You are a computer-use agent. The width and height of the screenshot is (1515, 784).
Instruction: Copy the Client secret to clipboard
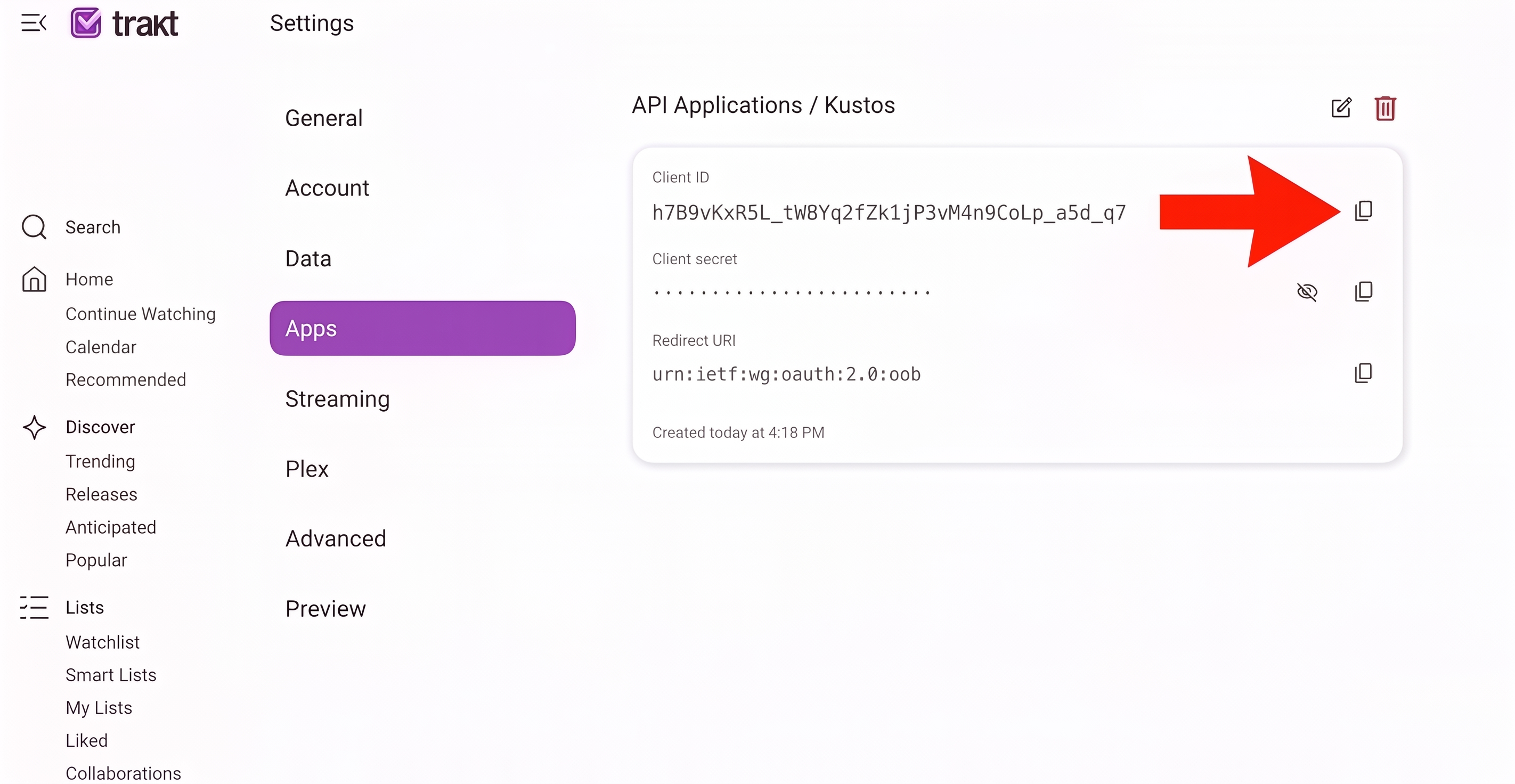click(1363, 291)
